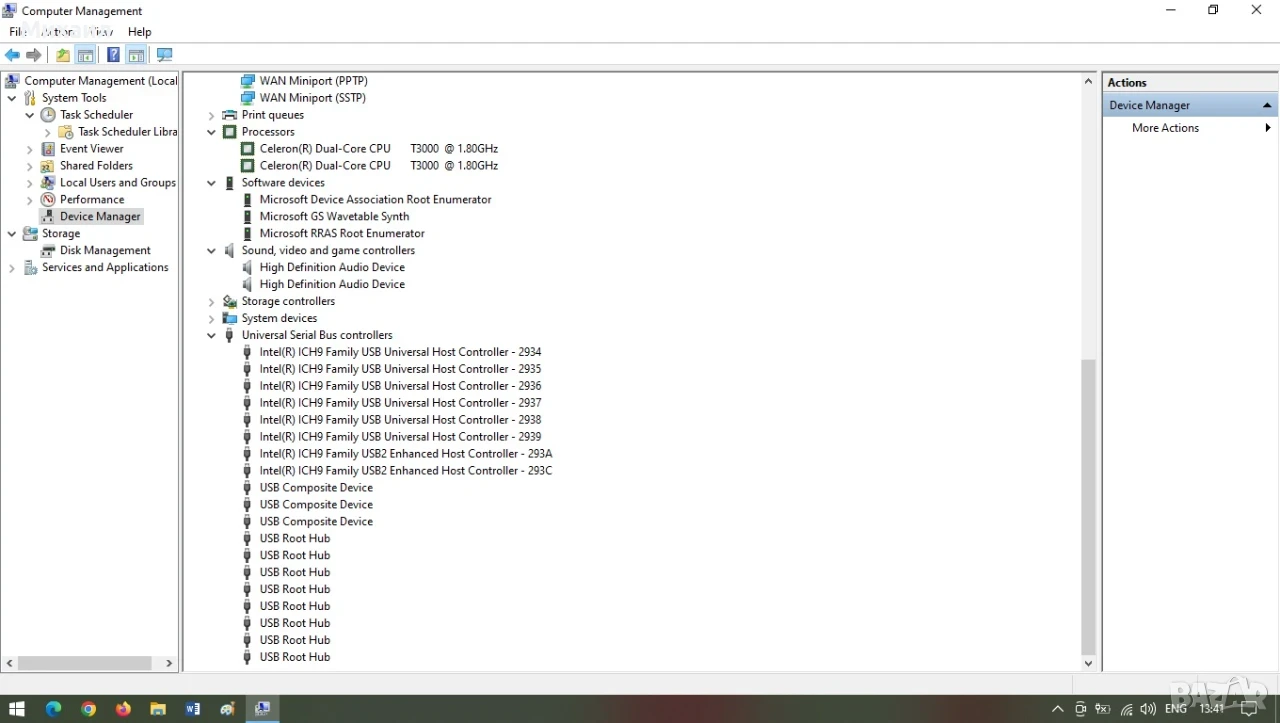Screen dimensions: 1280x723
Task: Toggle the Show/Hide Action Pane toolbar icon
Action: 136,55
